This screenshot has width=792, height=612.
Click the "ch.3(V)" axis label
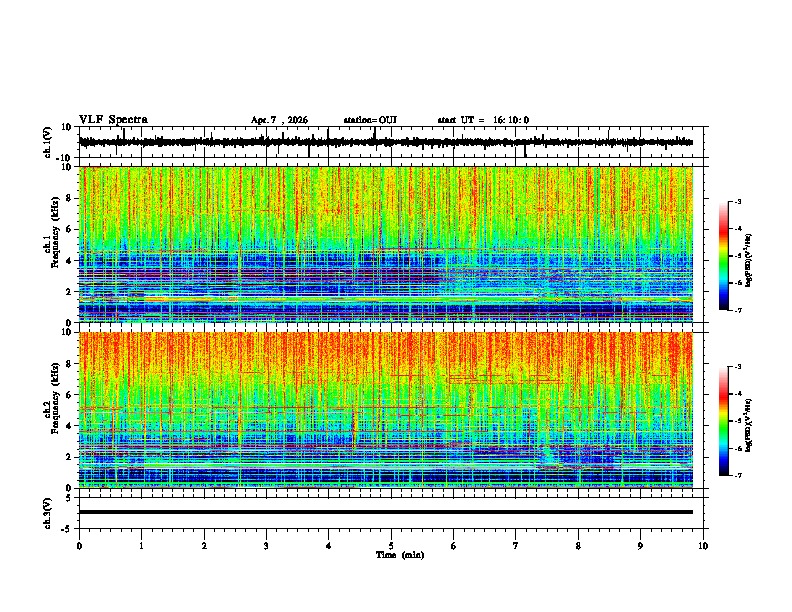tap(48, 513)
